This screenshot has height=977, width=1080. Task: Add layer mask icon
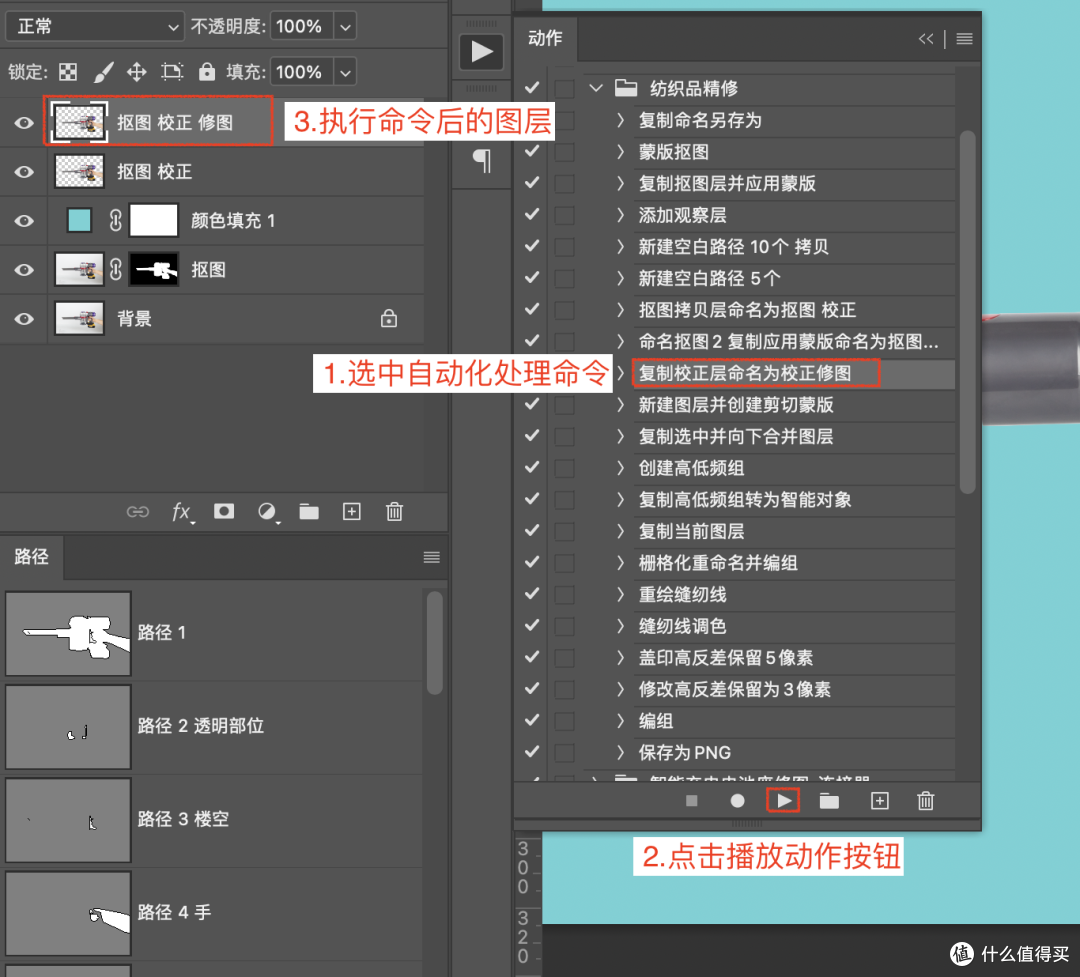[x=224, y=511]
